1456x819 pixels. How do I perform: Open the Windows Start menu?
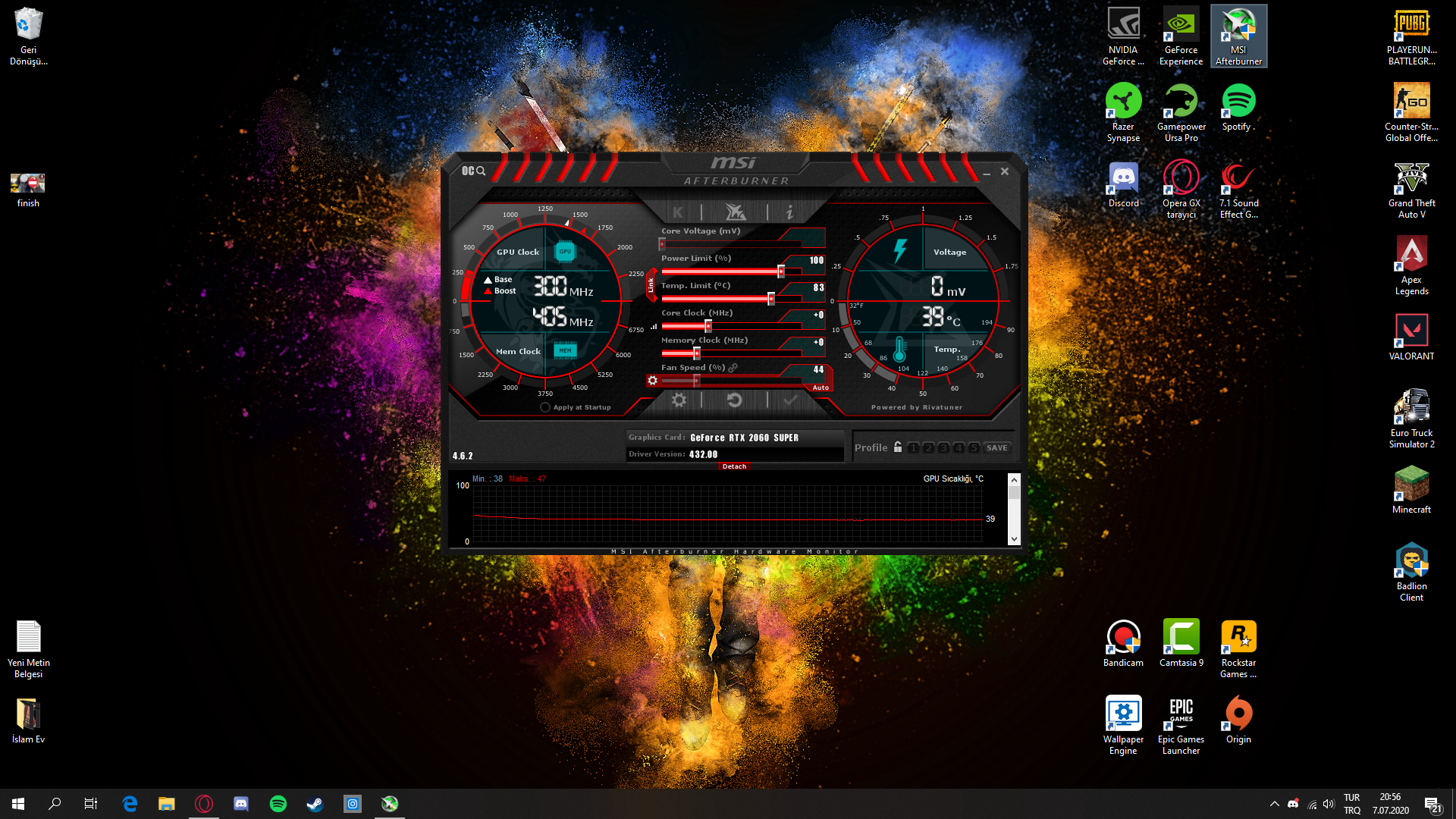(18, 803)
